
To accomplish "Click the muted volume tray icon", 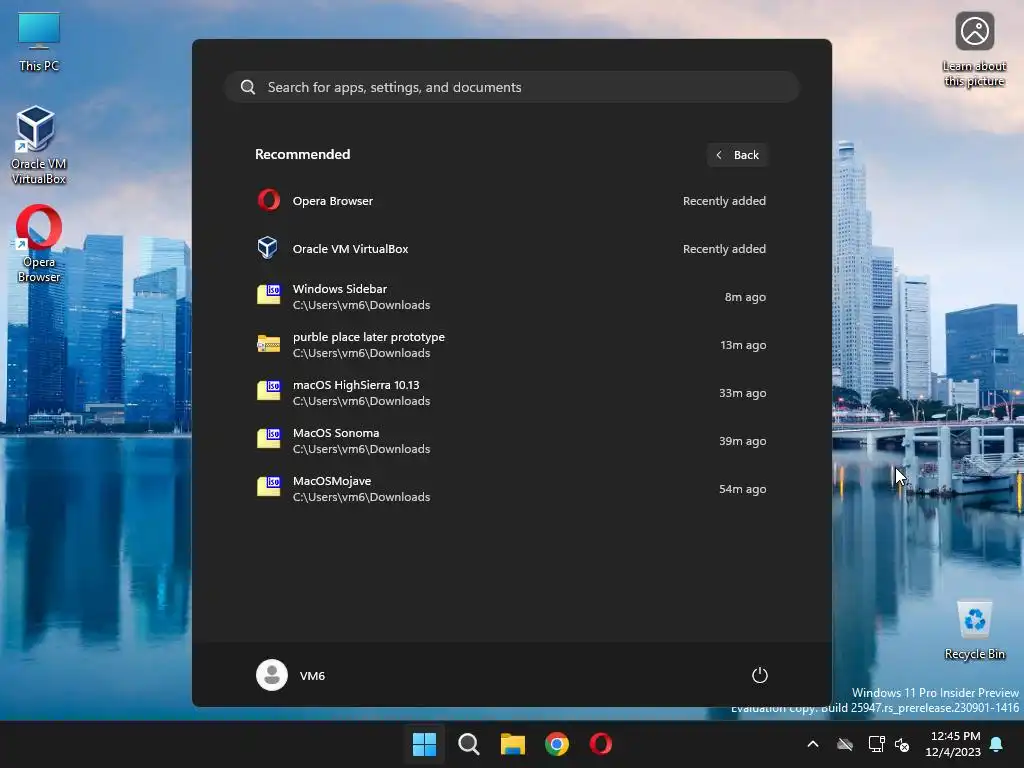I will click(902, 744).
